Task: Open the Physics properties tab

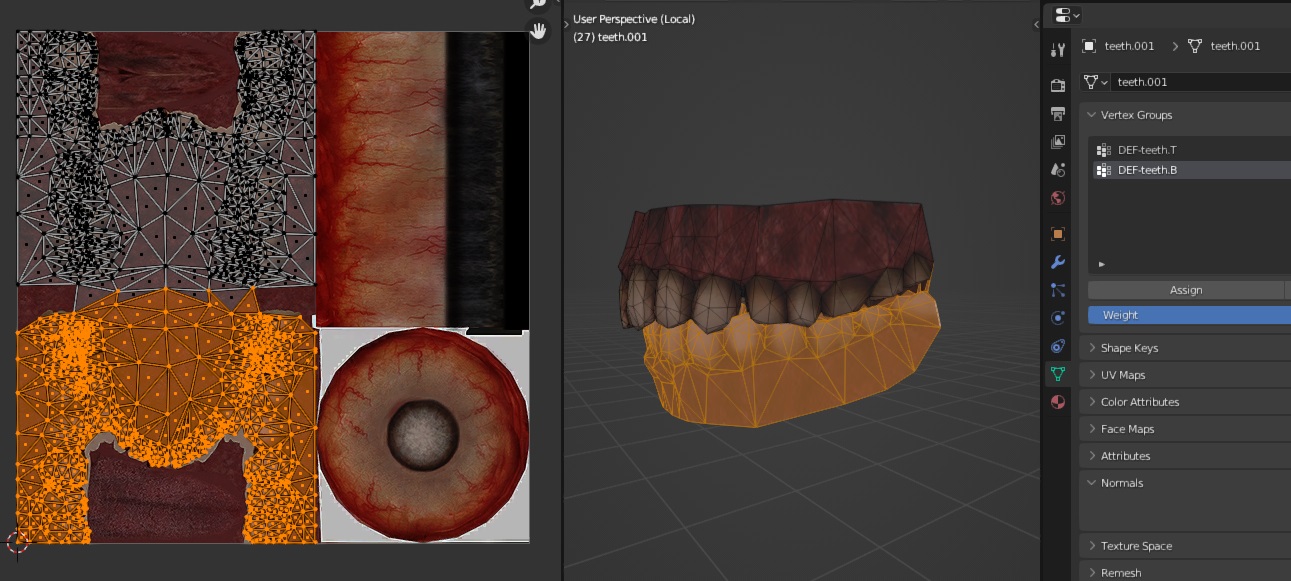Action: click(x=1058, y=318)
